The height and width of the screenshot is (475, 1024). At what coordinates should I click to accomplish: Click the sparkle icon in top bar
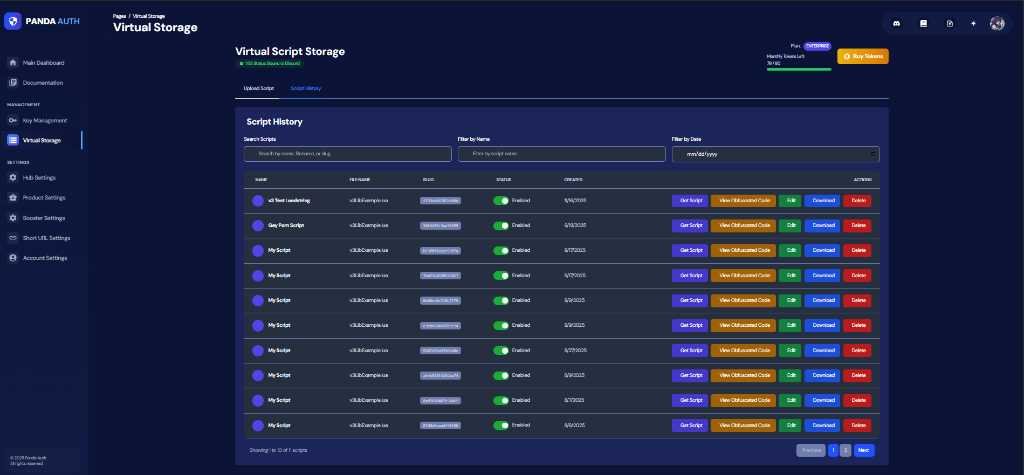pos(973,23)
